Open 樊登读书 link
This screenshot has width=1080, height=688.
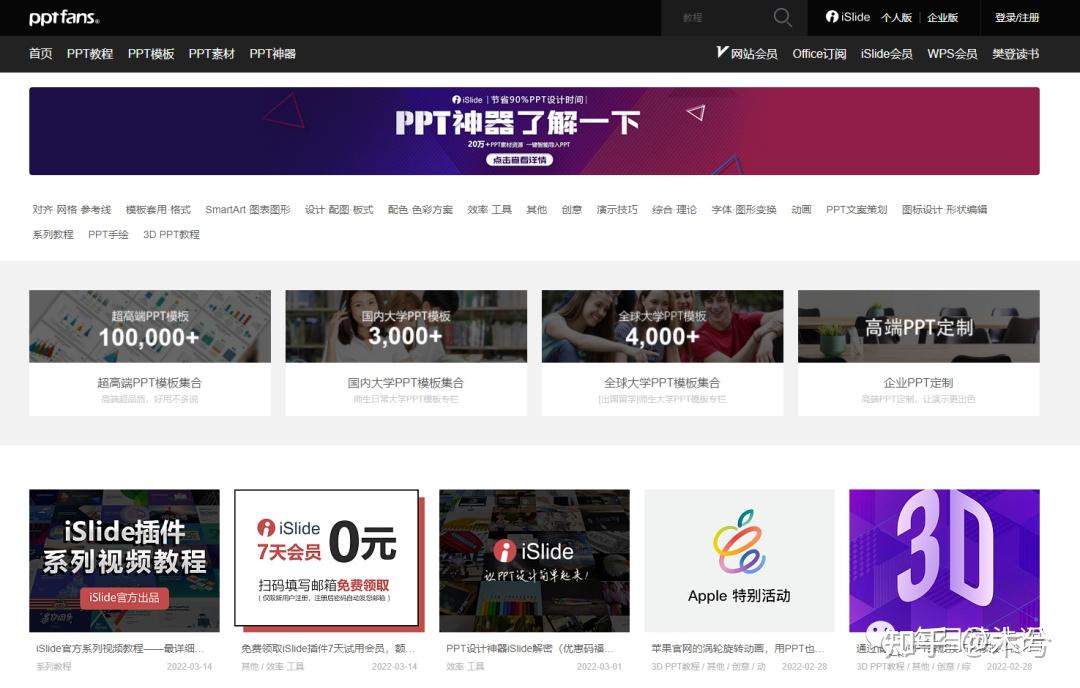pos(1015,54)
